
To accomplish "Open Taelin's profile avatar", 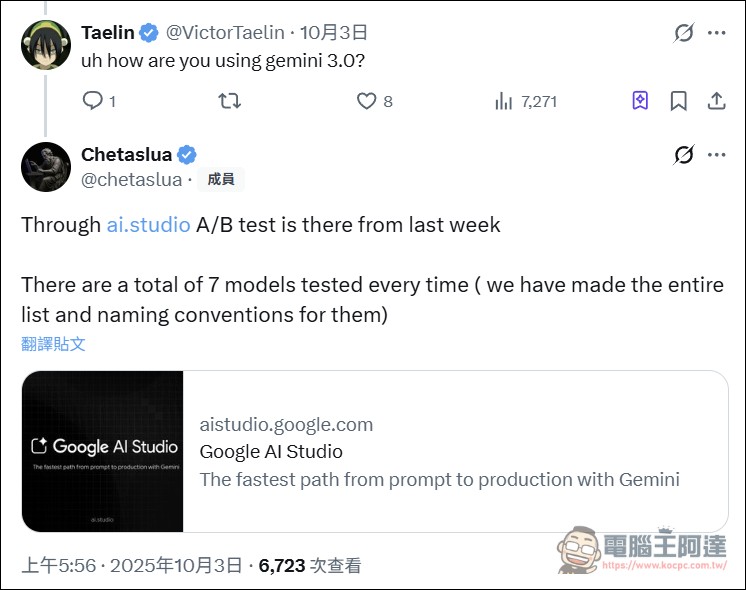I will [46, 45].
